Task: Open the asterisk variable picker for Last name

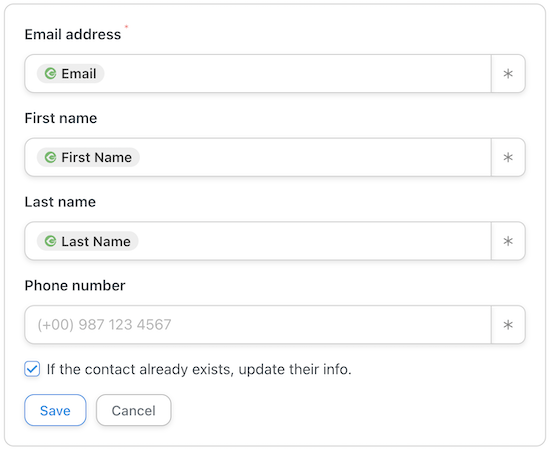Action: (x=508, y=241)
